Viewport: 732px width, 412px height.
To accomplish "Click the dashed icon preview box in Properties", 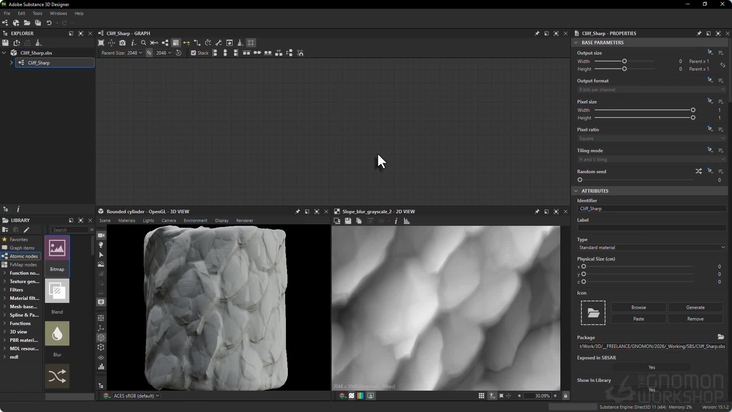I will tap(593, 313).
